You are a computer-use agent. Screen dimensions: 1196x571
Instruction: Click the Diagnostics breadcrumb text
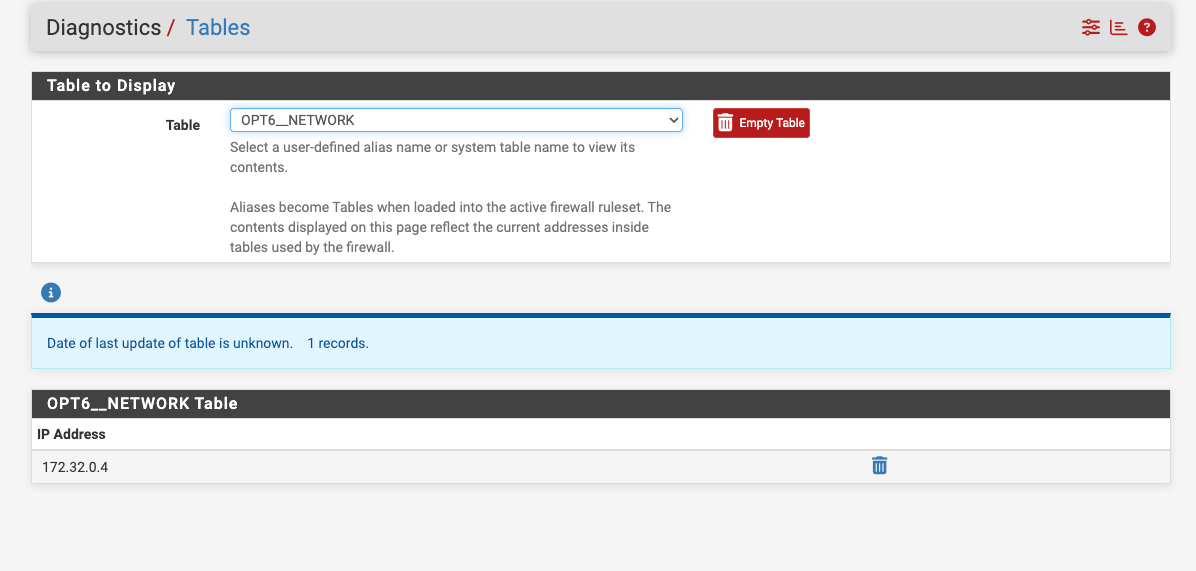point(103,28)
